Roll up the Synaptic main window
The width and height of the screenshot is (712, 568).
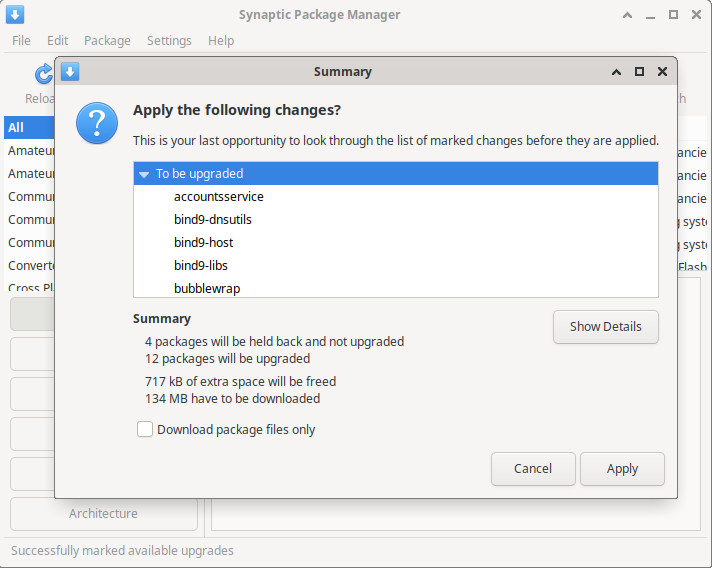628,15
